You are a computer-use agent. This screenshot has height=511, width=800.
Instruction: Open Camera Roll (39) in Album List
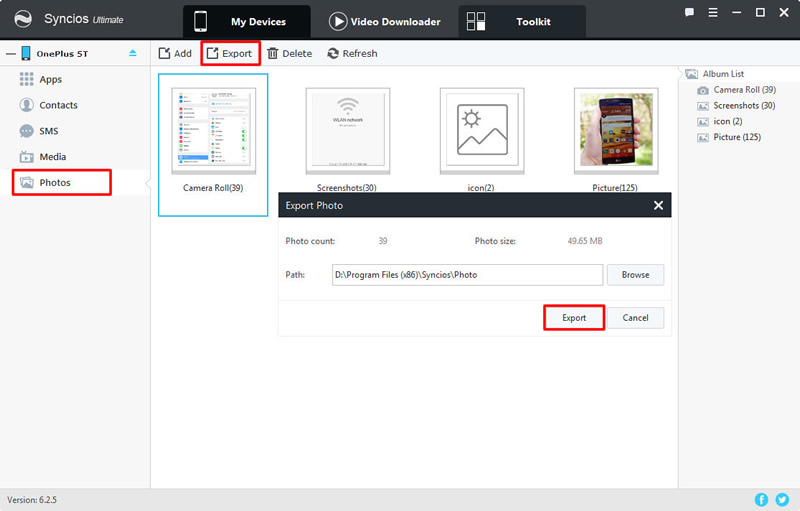[744, 90]
